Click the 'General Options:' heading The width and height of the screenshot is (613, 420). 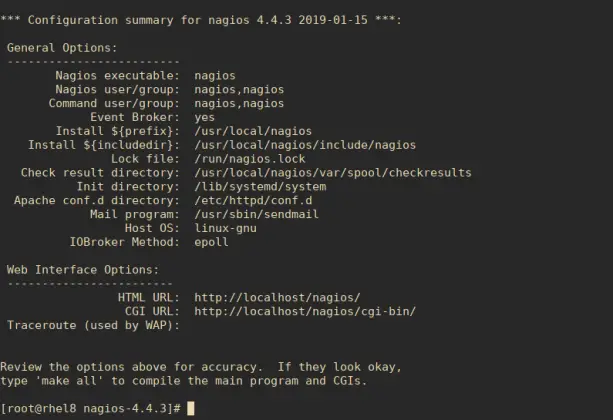(62, 48)
